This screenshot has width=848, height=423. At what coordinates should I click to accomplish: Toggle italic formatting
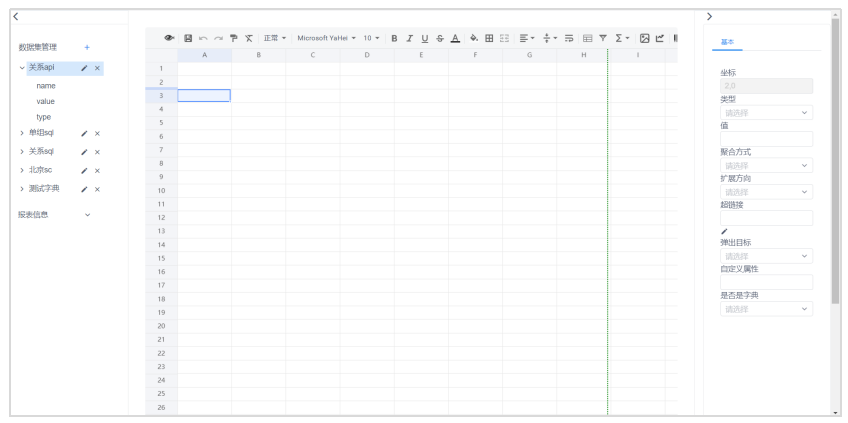click(x=409, y=38)
